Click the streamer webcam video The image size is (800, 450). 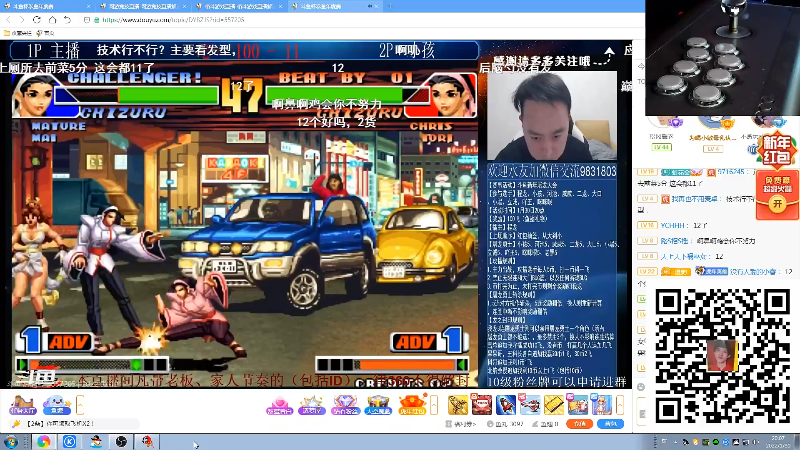[552, 116]
